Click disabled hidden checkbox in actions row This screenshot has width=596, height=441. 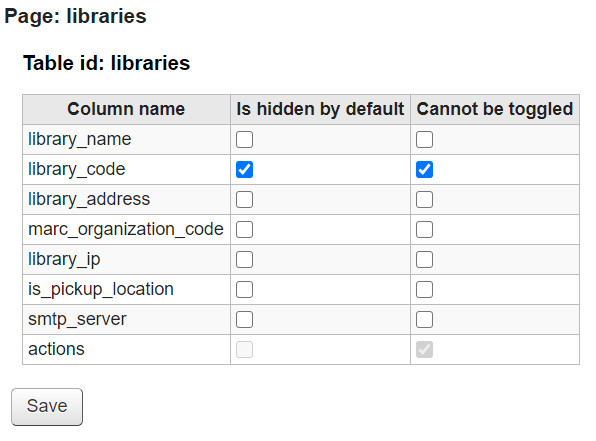244,350
